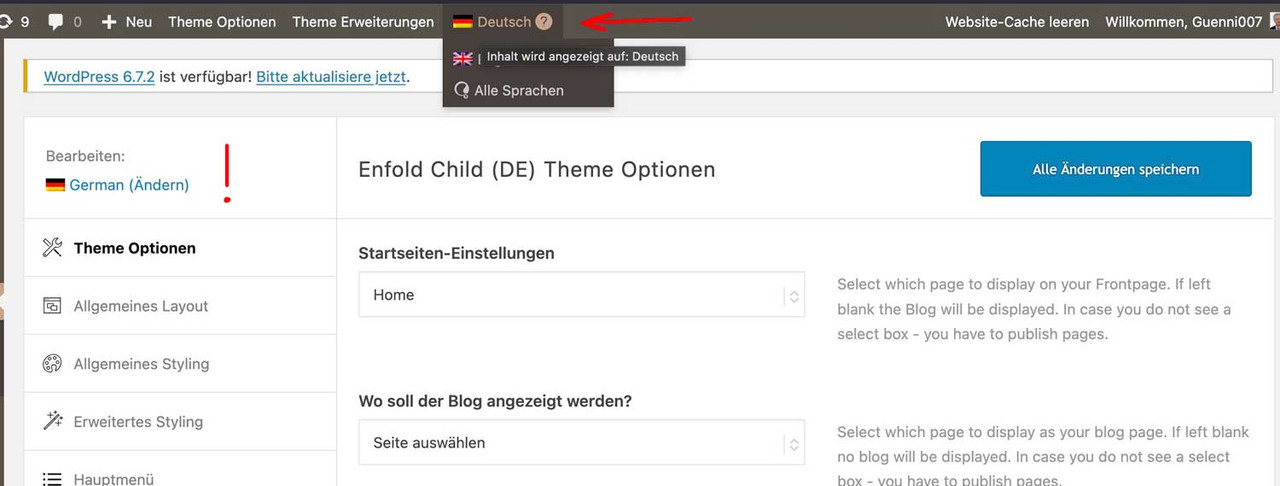Open the Allgemeines Layout sidebar tab
Screen dimensions: 1280x486
[x=180, y=306]
